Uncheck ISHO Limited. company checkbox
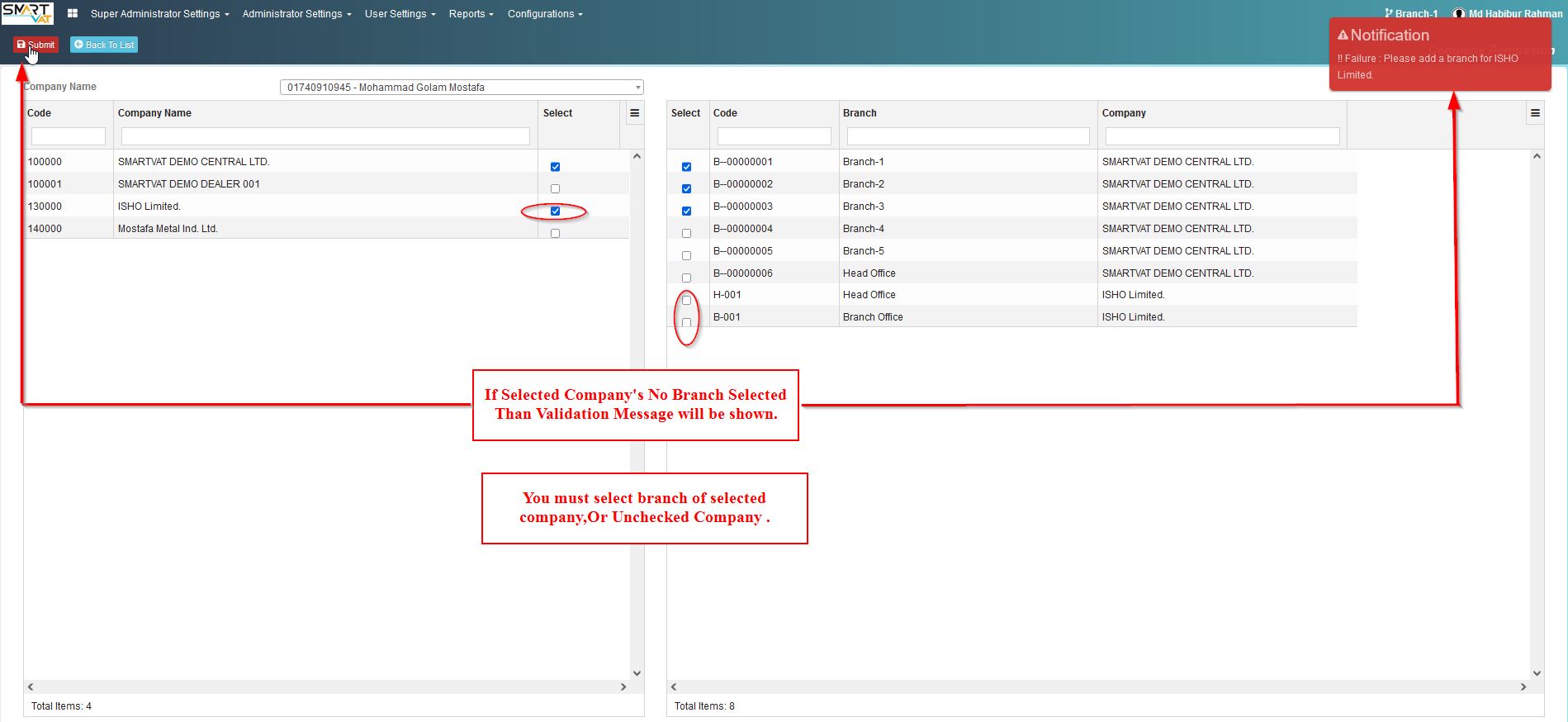 pyautogui.click(x=555, y=211)
